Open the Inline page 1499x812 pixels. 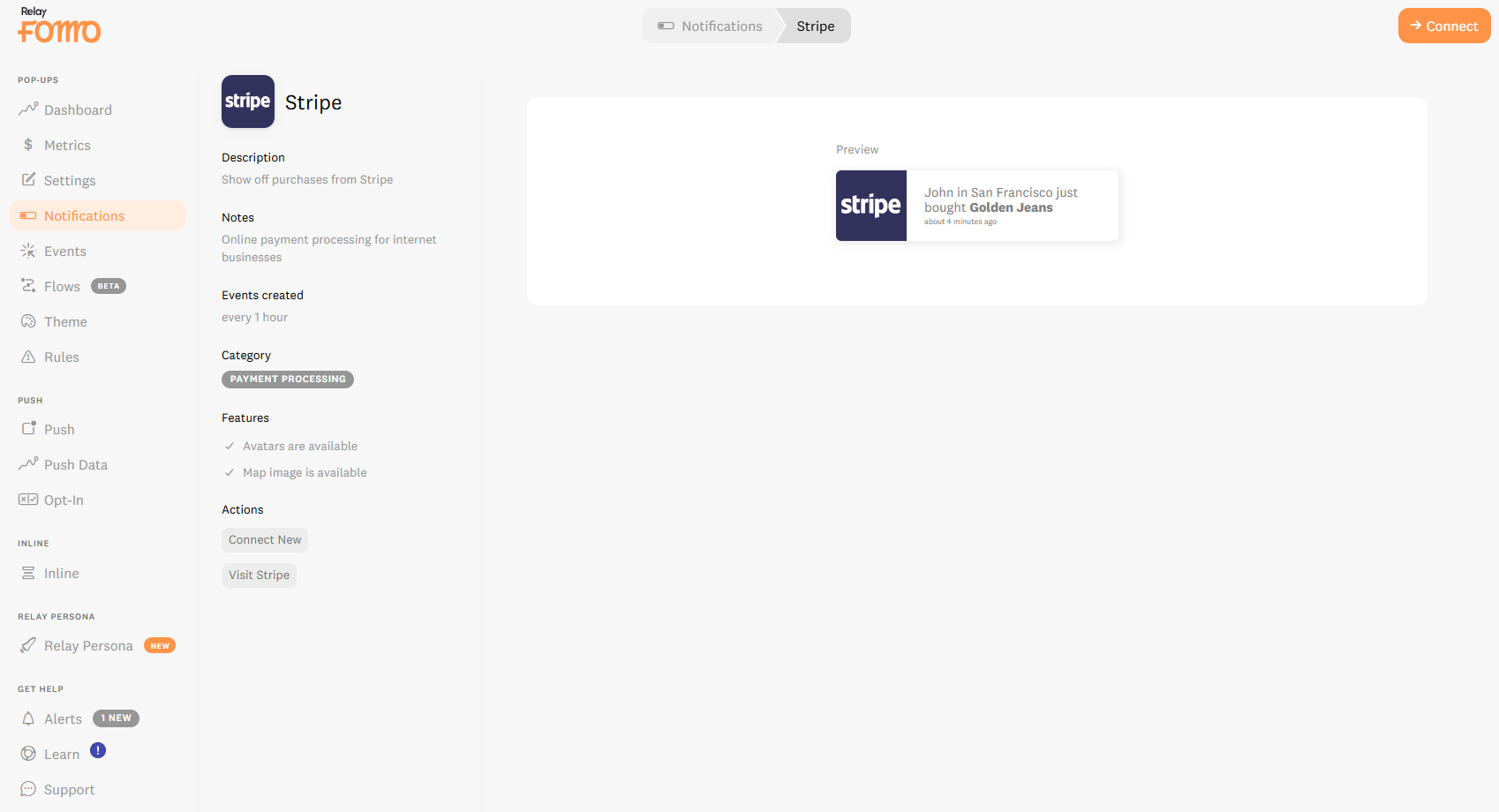coord(98,573)
